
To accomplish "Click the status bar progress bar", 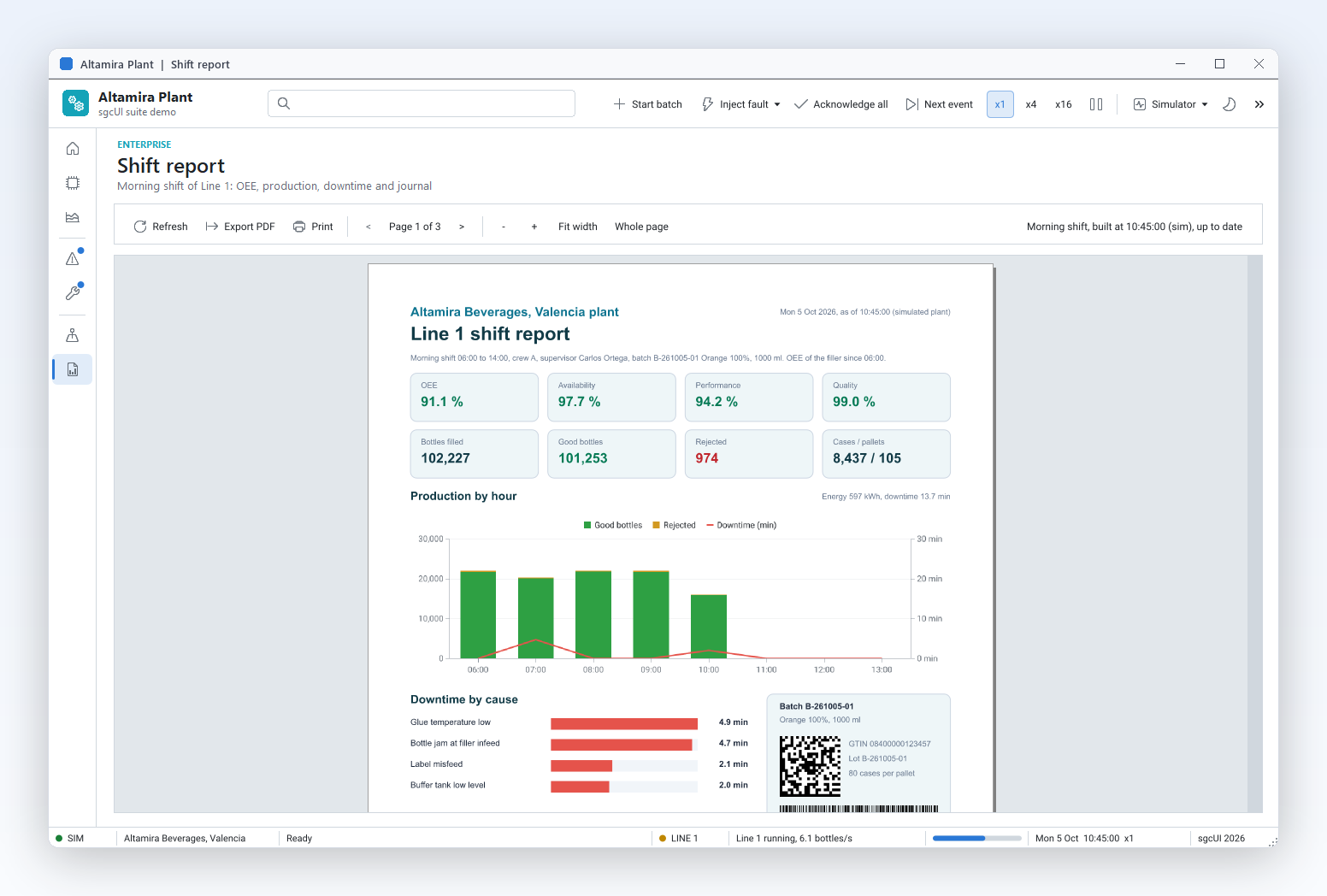I will point(977,838).
